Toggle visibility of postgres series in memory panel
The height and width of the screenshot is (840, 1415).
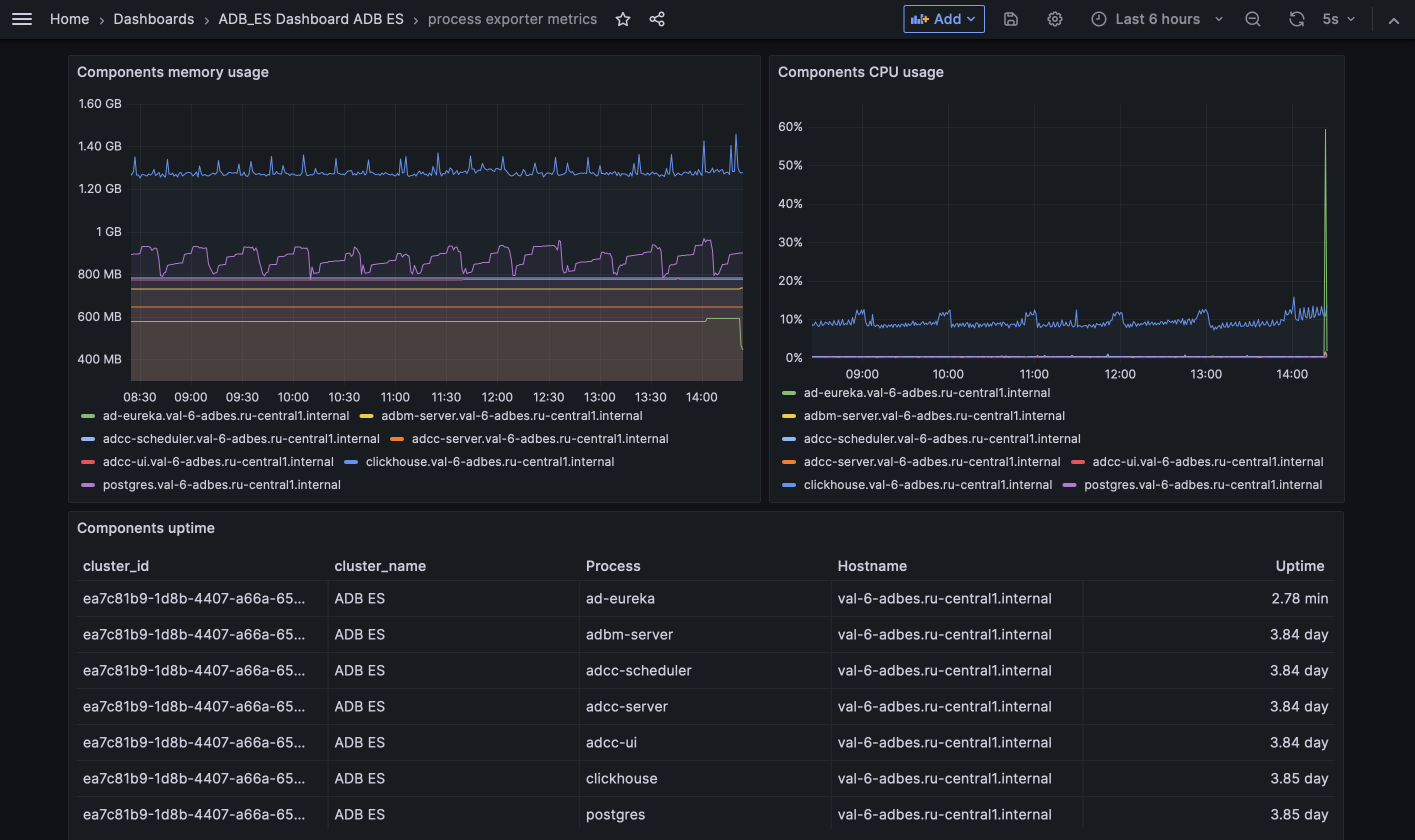222,484
